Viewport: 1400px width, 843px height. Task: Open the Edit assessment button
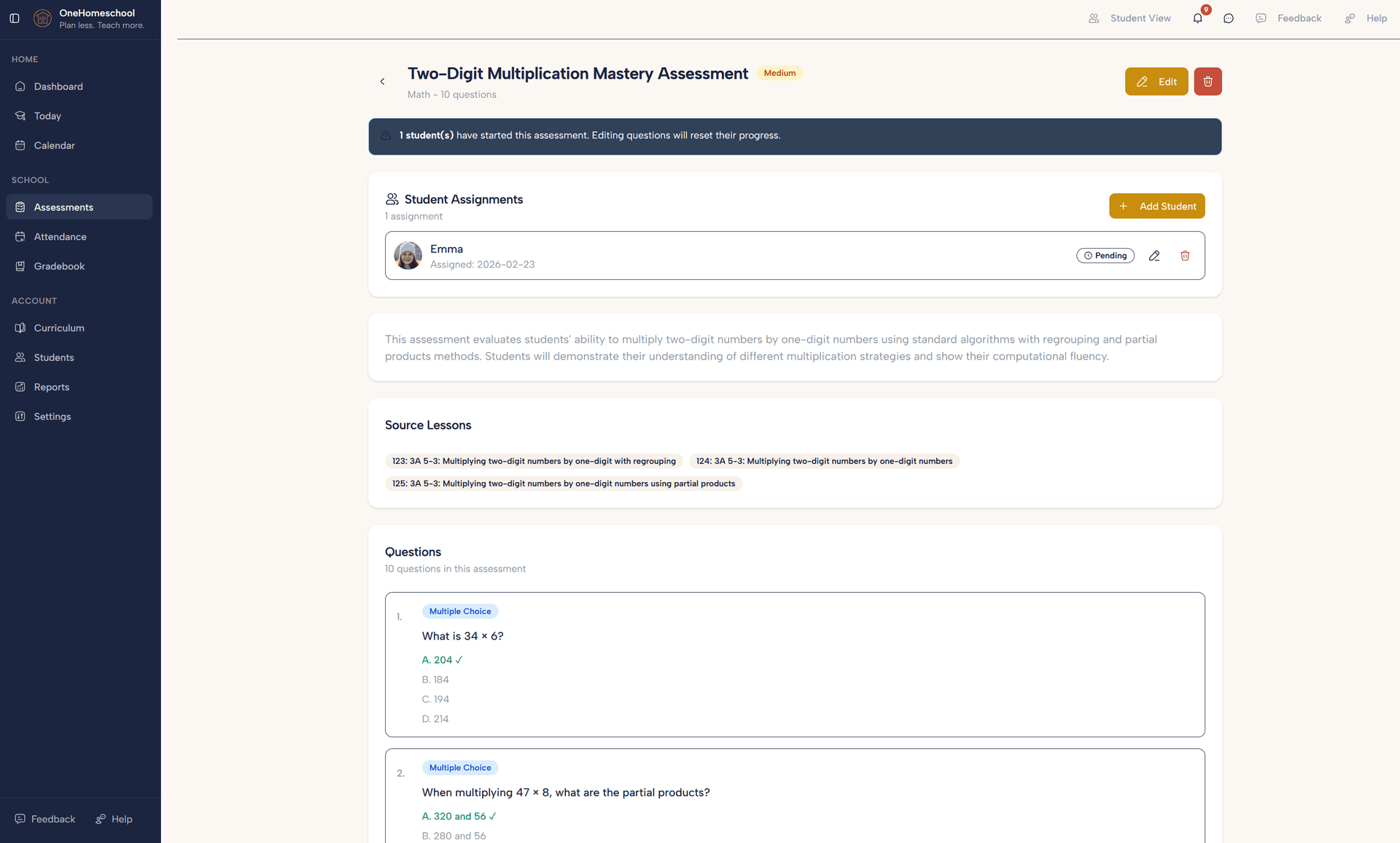point(1156,81)
